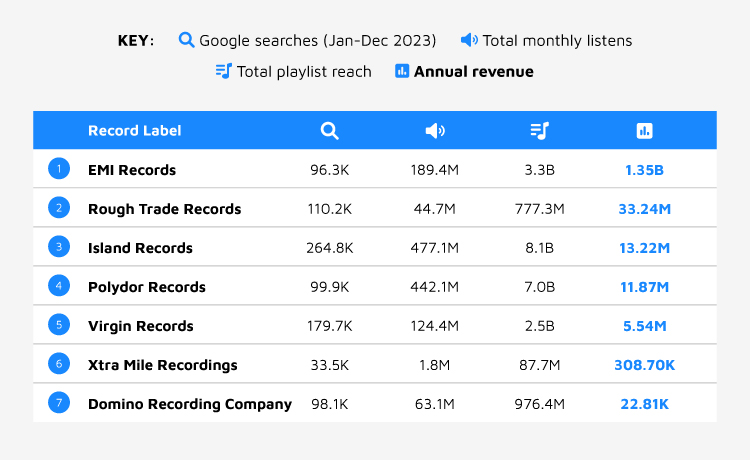Click EMI Google searches value 96.3K
The height and width of the screenshot is (460, 750).
pos(330,170)
